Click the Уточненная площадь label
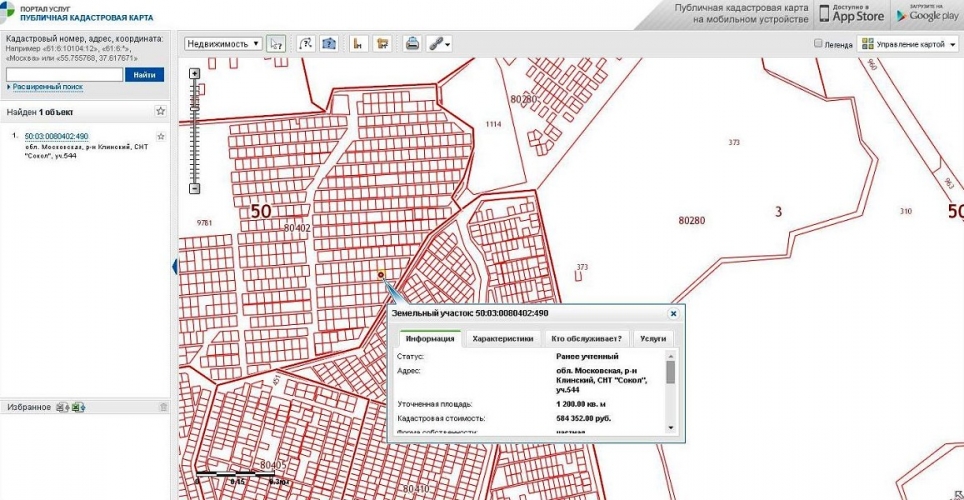 point(435,405)
